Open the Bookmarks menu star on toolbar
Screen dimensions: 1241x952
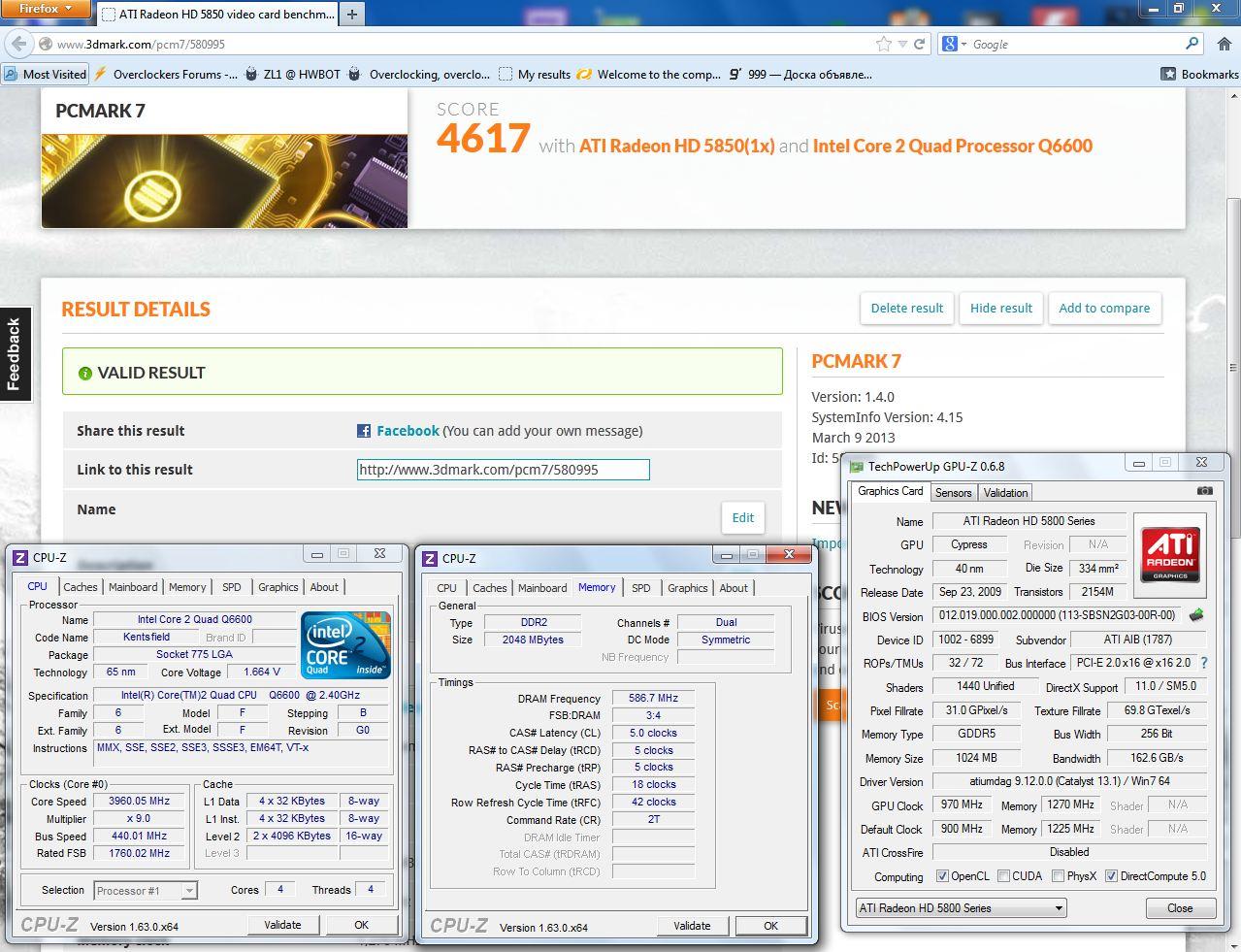(1199, 74)
